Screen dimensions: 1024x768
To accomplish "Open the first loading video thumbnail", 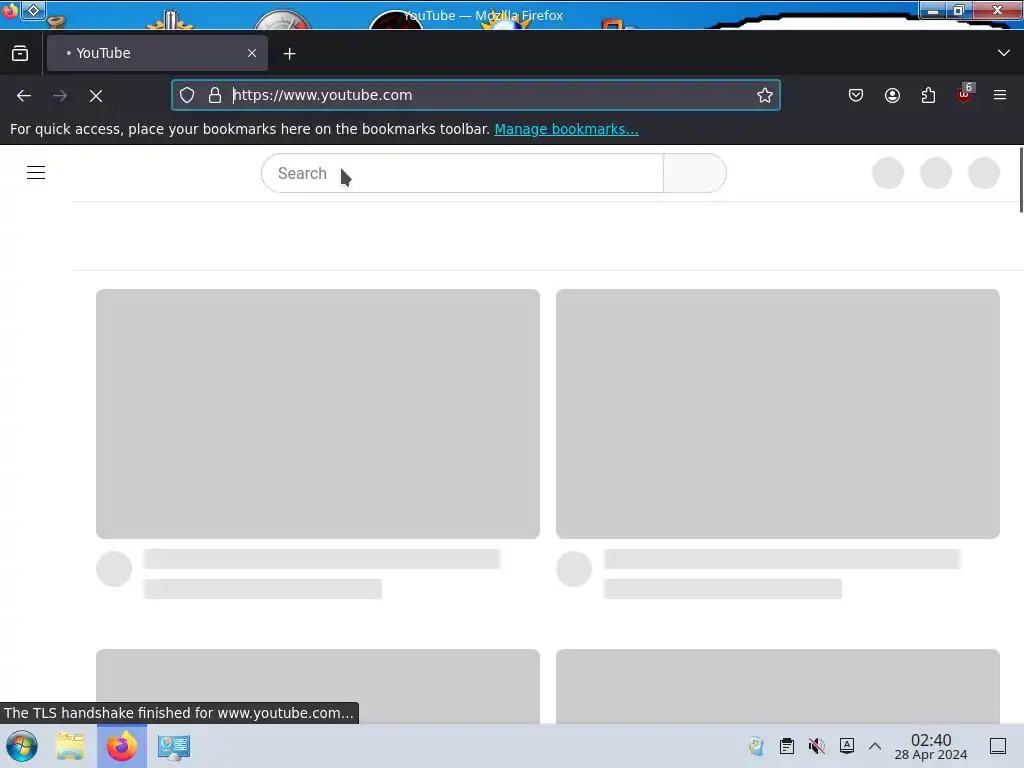I will coord(318,414).
